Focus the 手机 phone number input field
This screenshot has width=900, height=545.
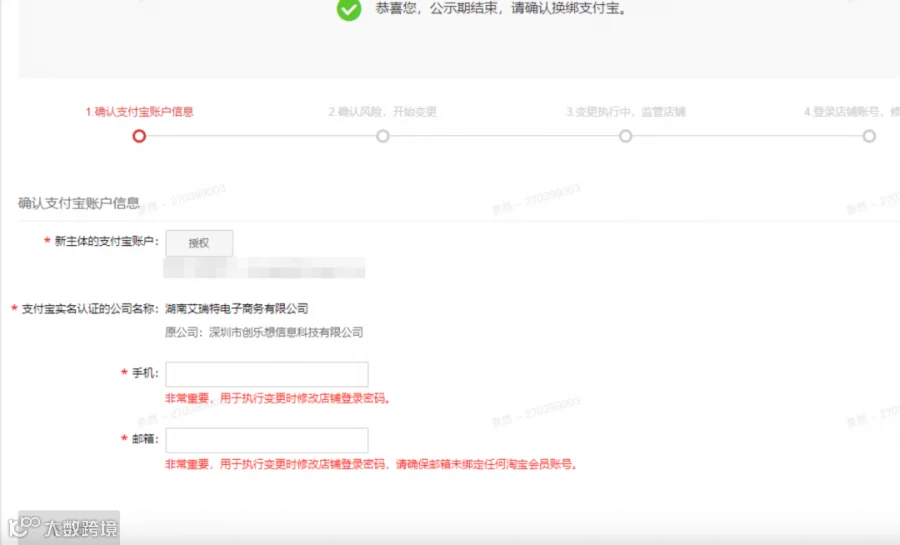[x=267, y=374]
